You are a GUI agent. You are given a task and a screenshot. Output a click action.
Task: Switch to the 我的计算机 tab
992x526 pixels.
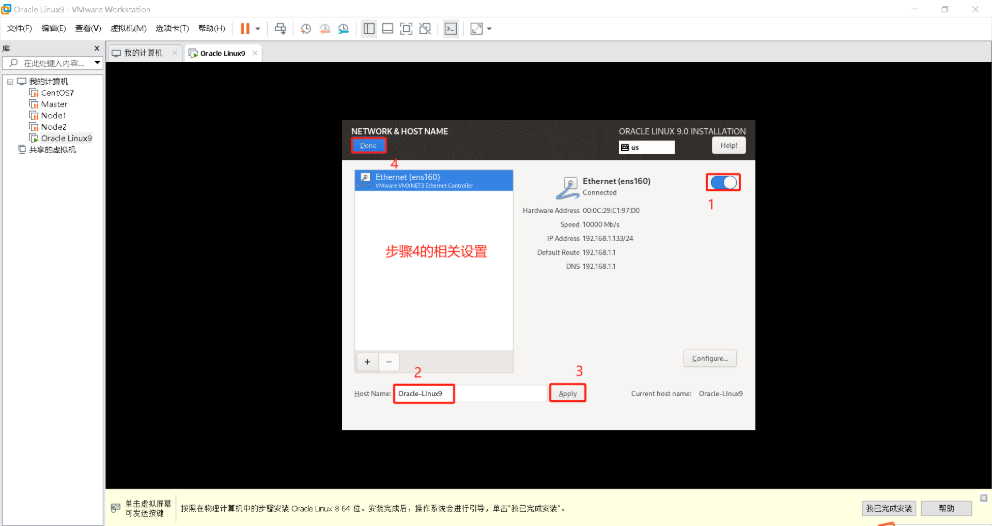point(143,53)
